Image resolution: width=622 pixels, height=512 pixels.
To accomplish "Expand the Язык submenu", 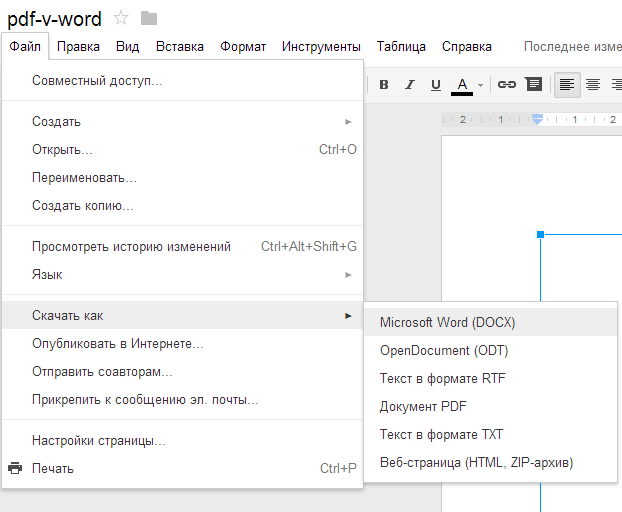I will pos(182,274).
